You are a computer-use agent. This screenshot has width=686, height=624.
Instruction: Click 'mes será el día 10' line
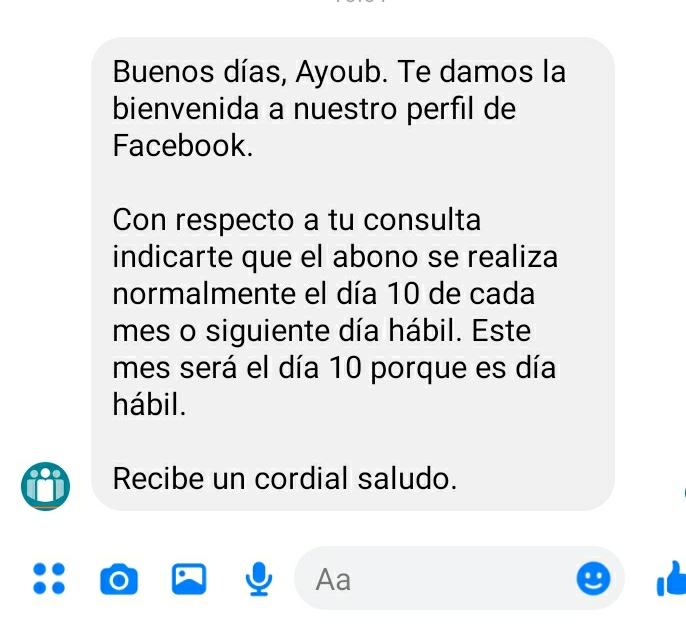(x=334, y=368)
